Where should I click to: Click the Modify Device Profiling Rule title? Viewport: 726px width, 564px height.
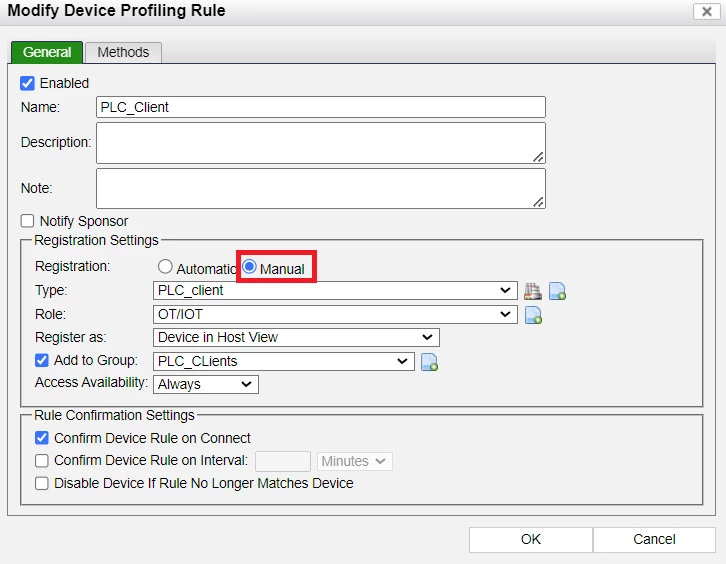coord(117,10)
